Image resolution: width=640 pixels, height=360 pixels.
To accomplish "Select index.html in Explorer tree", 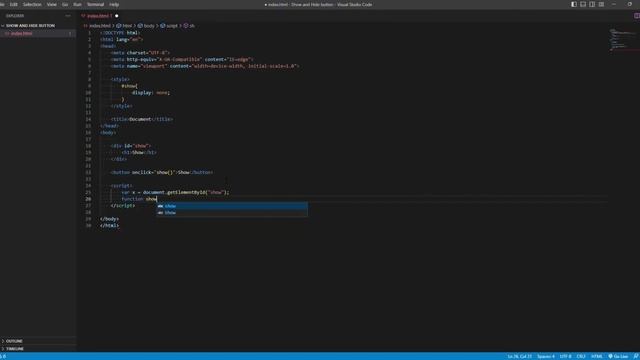I will tap(38, 33).
